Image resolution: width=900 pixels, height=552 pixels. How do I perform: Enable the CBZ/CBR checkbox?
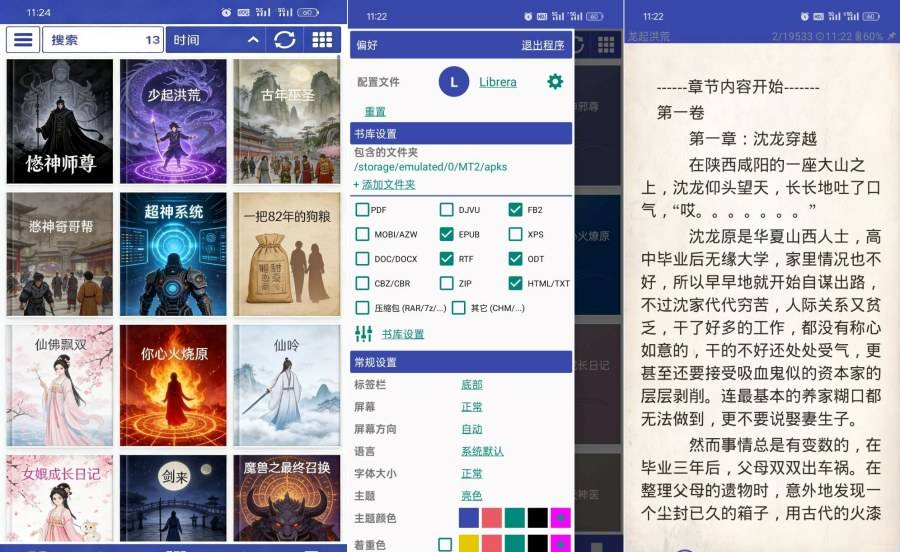[362, 283]
